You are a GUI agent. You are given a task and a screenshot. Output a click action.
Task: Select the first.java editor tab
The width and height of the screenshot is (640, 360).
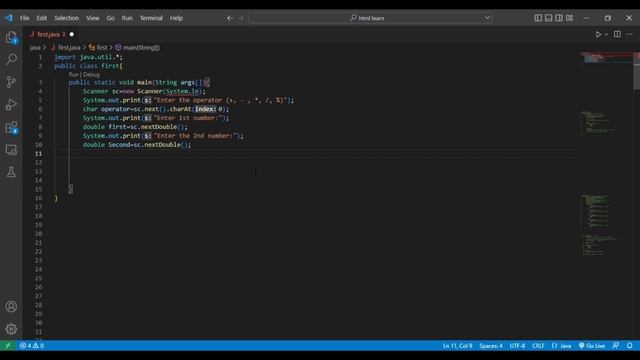click(48, 34)
